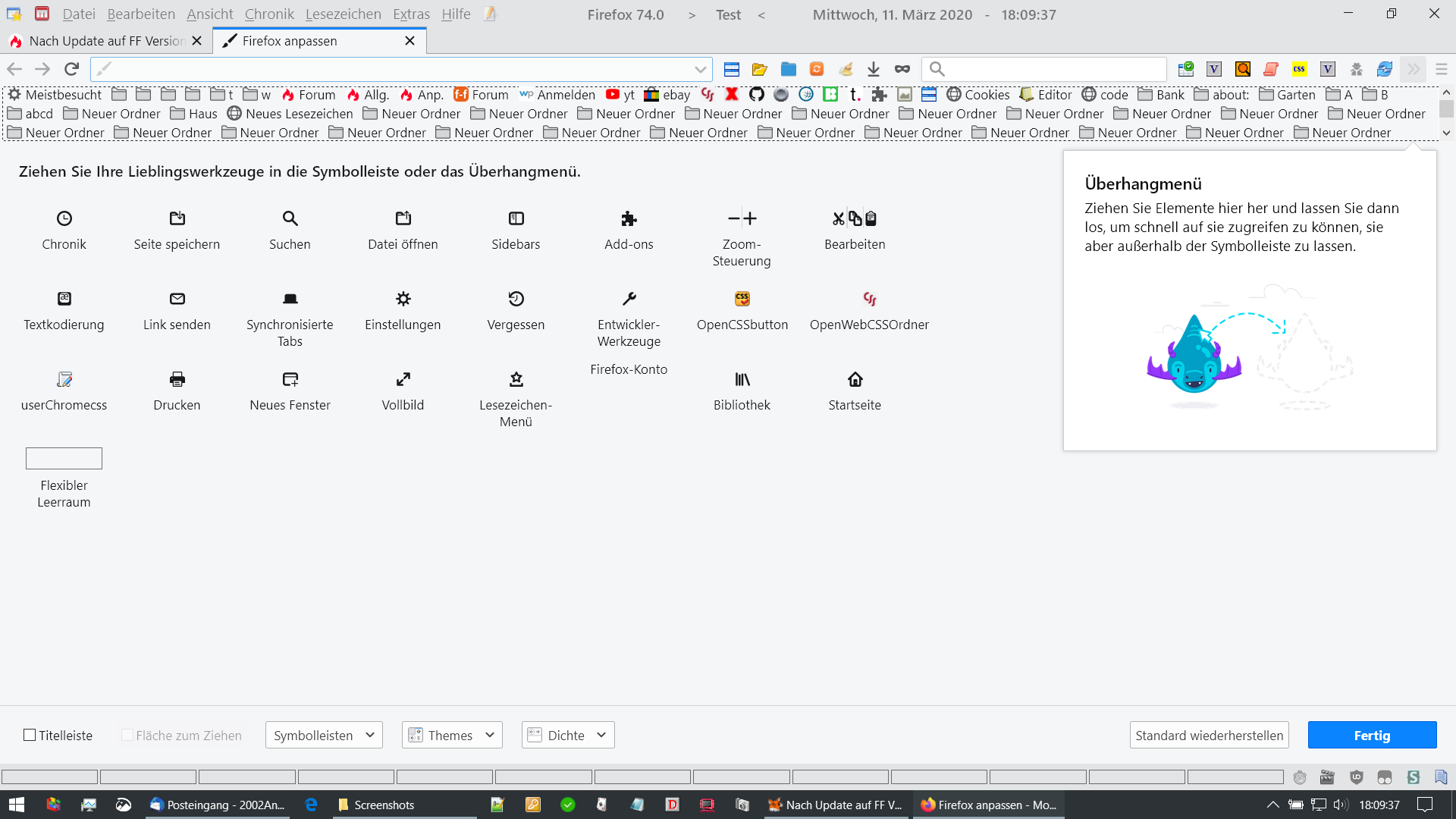Screen dimensions: 1456x819
Task: Open the Symbolleisten dropdown
Action: click(324, 735)
